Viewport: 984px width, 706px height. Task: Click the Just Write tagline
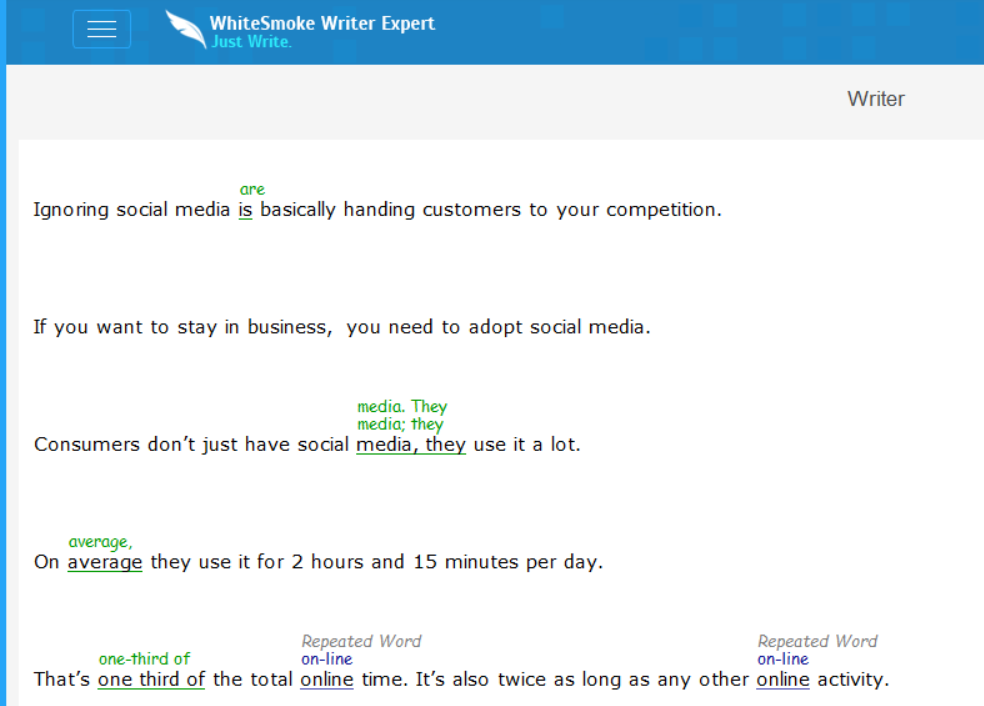point(251,42)
